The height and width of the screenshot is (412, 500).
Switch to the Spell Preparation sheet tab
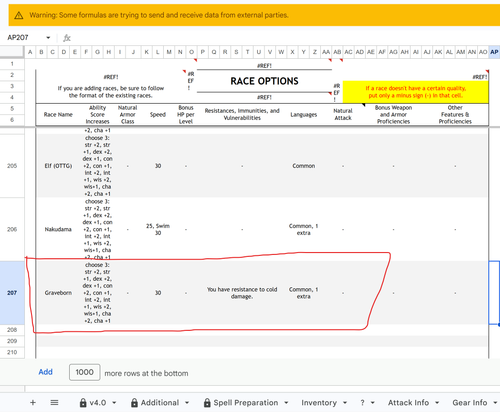(x=246, y=403)
